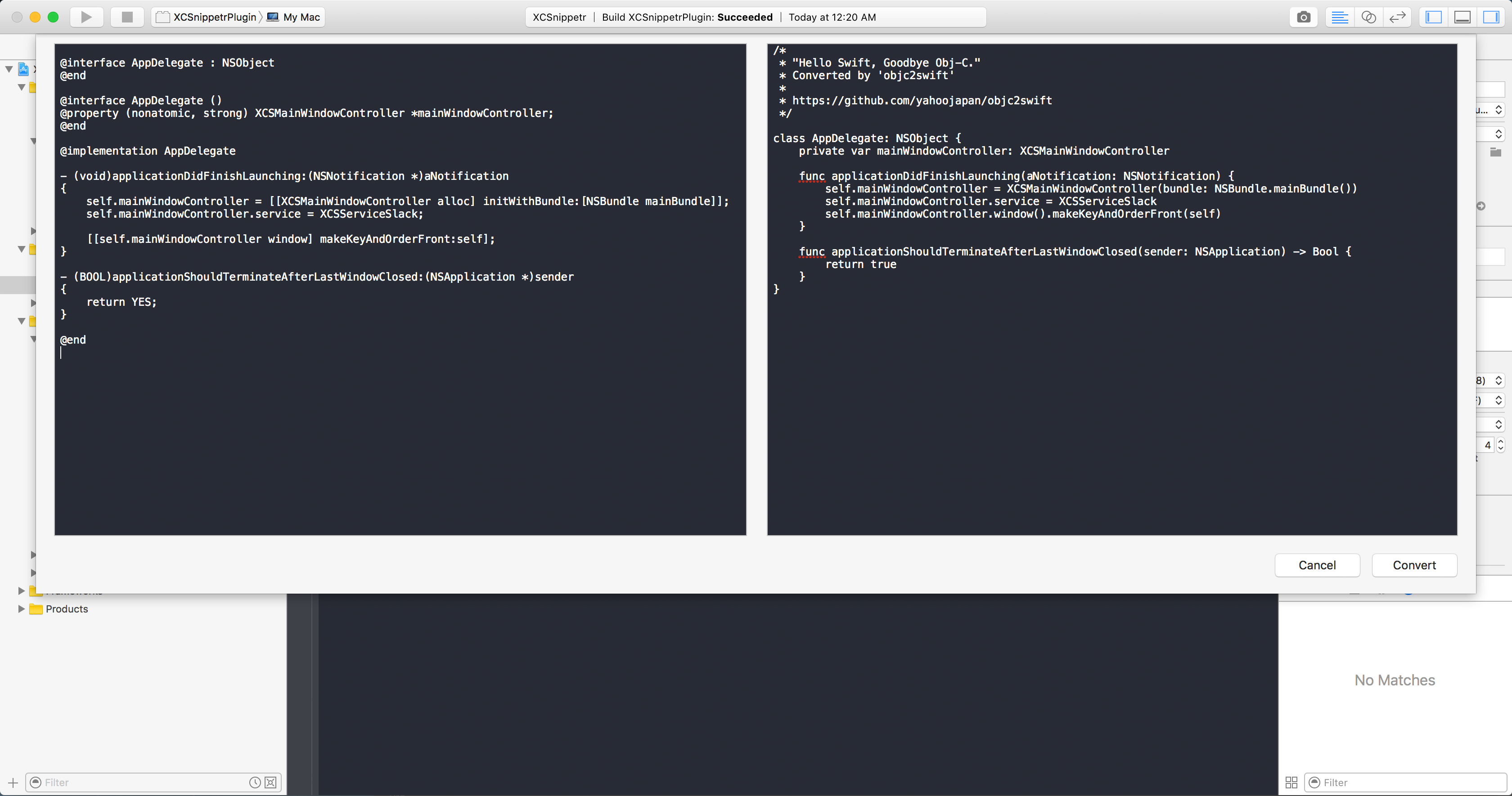
Task: Show the Version editor
Action: pos(1398,17)
